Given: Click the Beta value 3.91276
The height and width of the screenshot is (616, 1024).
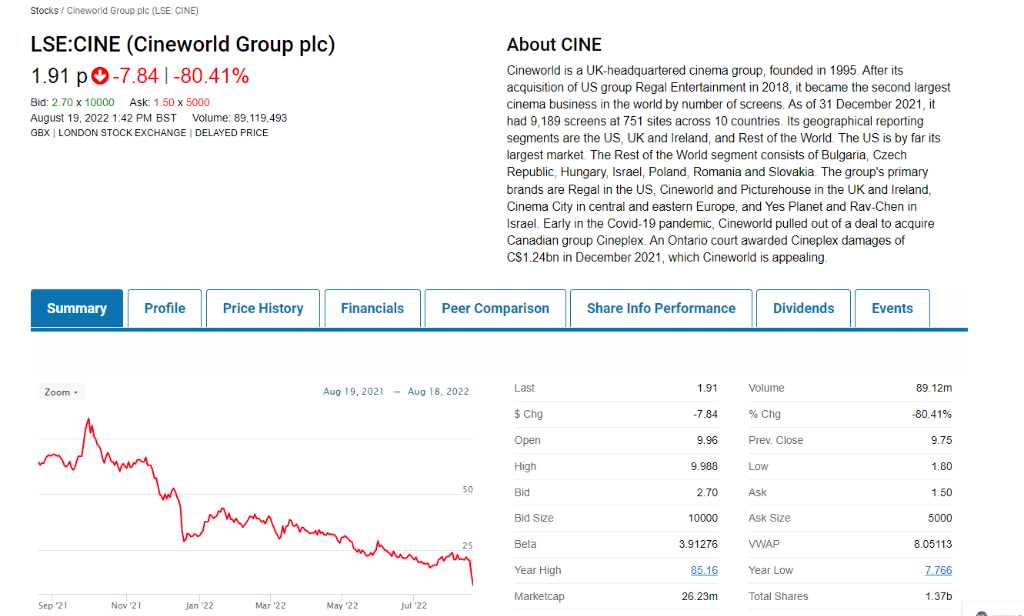Looking at the screenshot, I should tap(698, 544).
